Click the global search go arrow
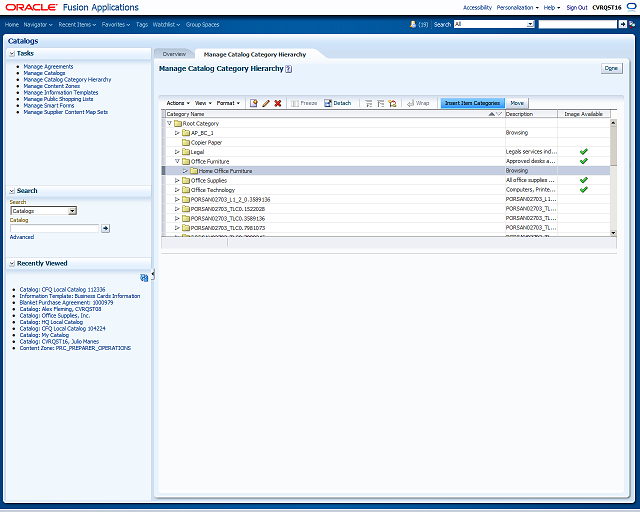Image resolution: width=640 pixels, height=512 pixels. click(x=622, y=24)
